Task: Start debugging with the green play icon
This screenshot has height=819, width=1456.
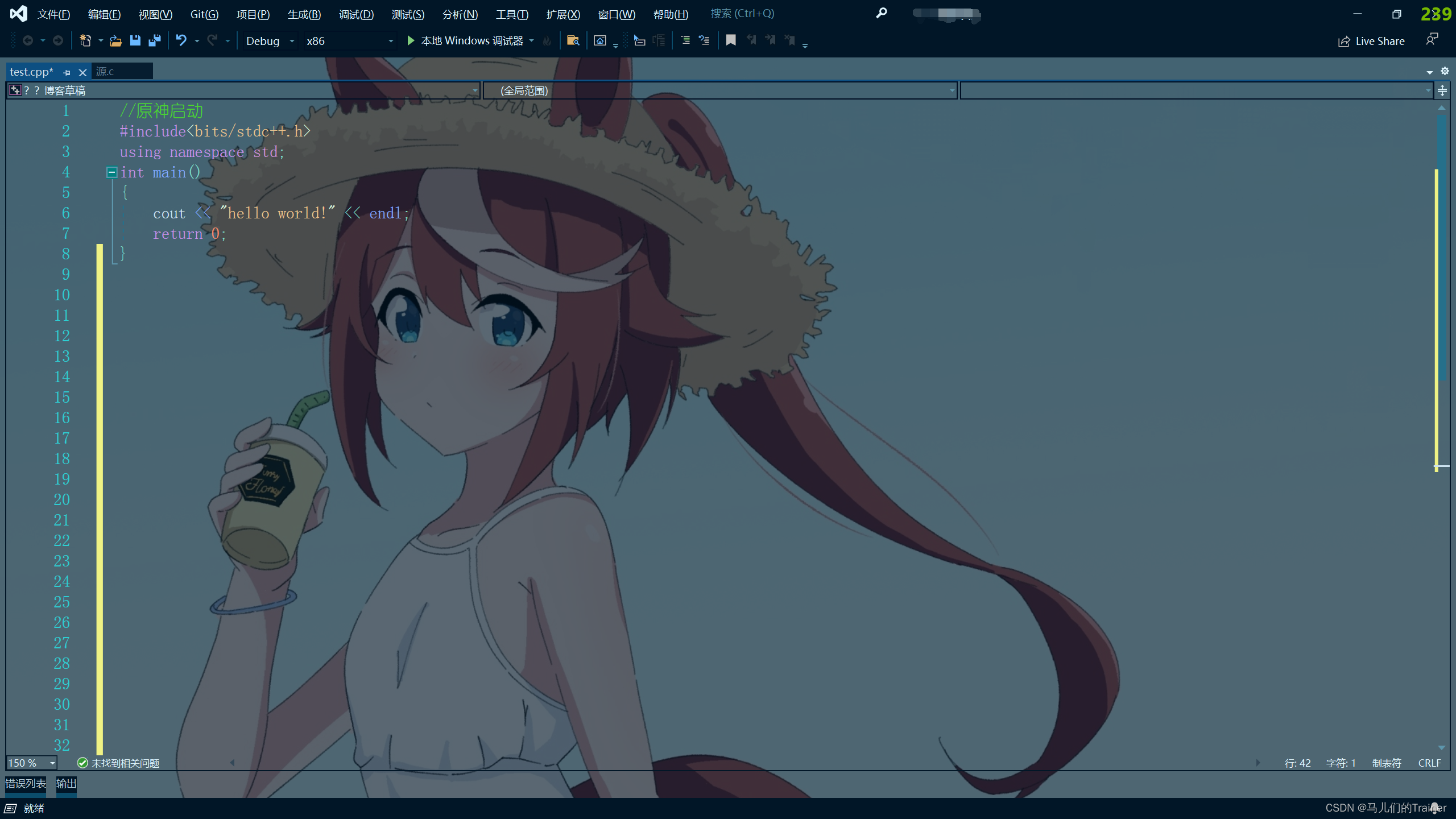Action: (411, 40)
